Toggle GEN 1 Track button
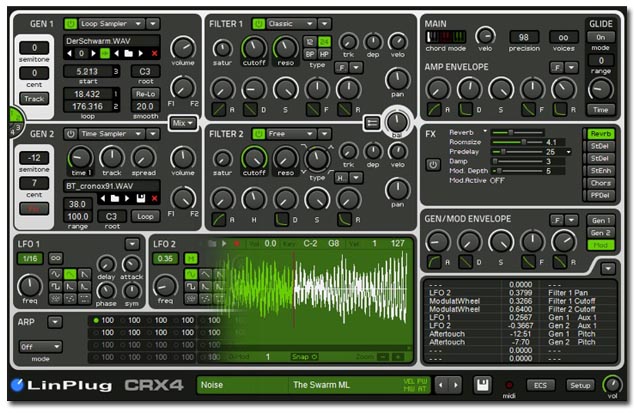Viewport: 634px width, 413px height. [34, 99]
